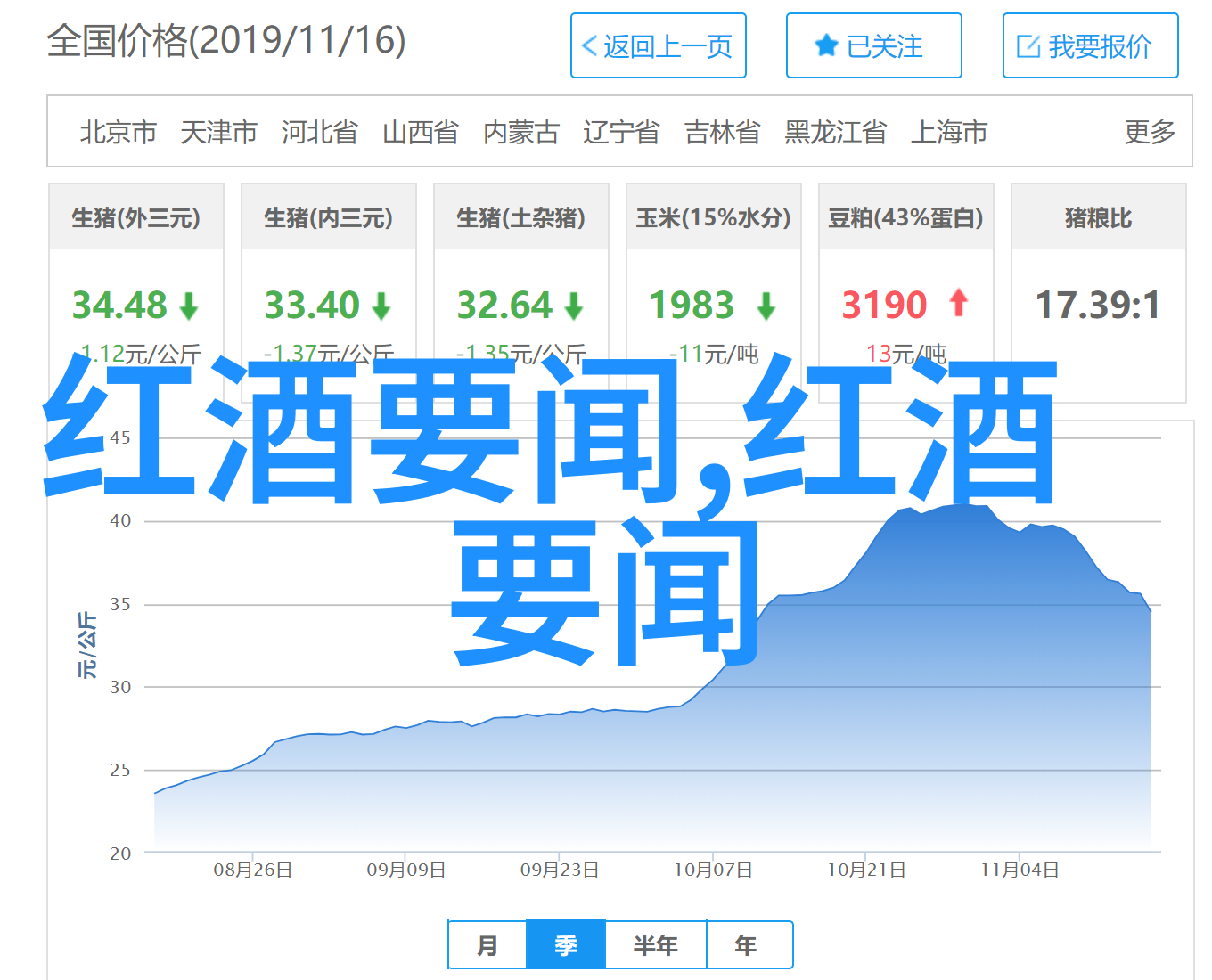Screen dimensions: 1212x980
Task: Click the red up arrow beside 3190
Action: click(x=959, y=303)
